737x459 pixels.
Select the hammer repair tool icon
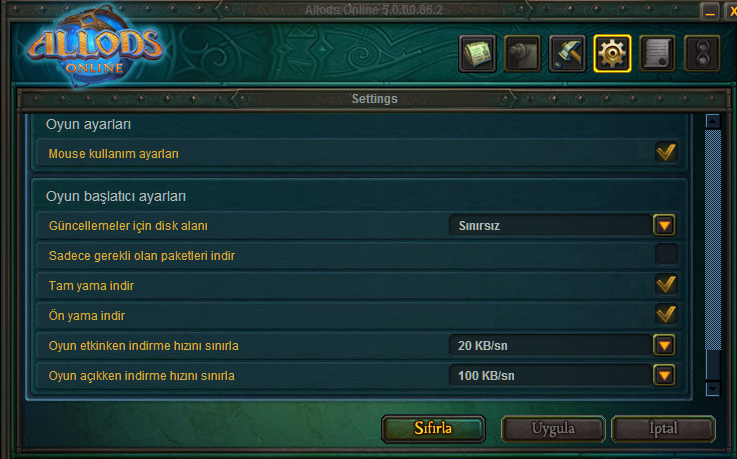click(567, 54)
